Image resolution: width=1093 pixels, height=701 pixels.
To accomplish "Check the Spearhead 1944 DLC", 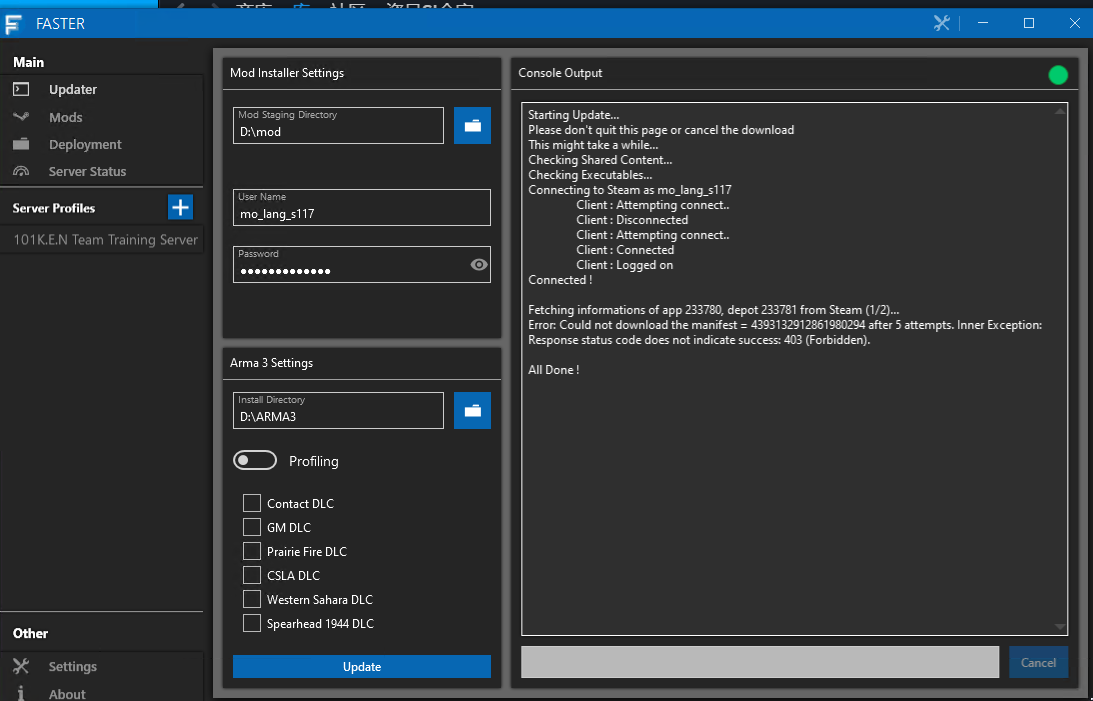I will (x=251, y=623).
